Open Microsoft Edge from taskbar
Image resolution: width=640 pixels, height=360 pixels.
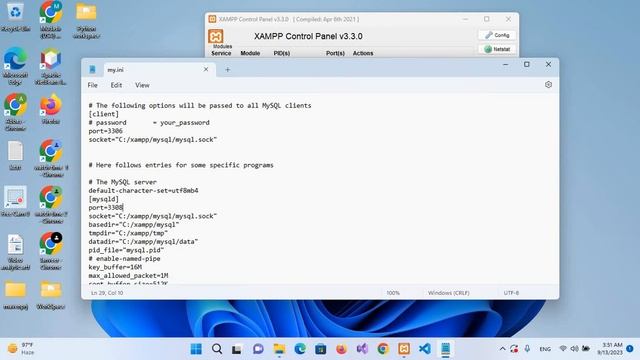[x=300, y=349]
